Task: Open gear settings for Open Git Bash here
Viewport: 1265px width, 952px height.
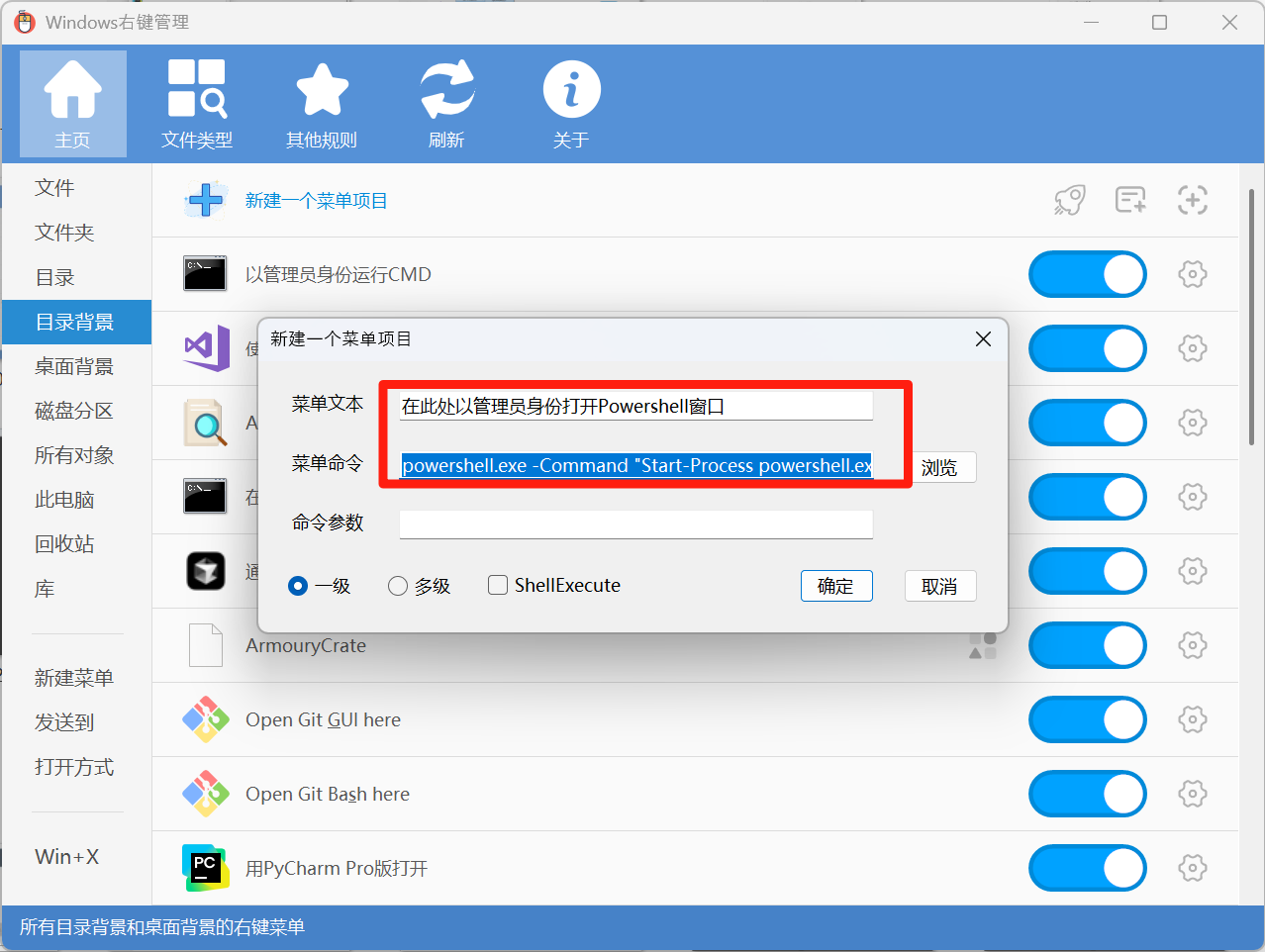Action: 1193,794
